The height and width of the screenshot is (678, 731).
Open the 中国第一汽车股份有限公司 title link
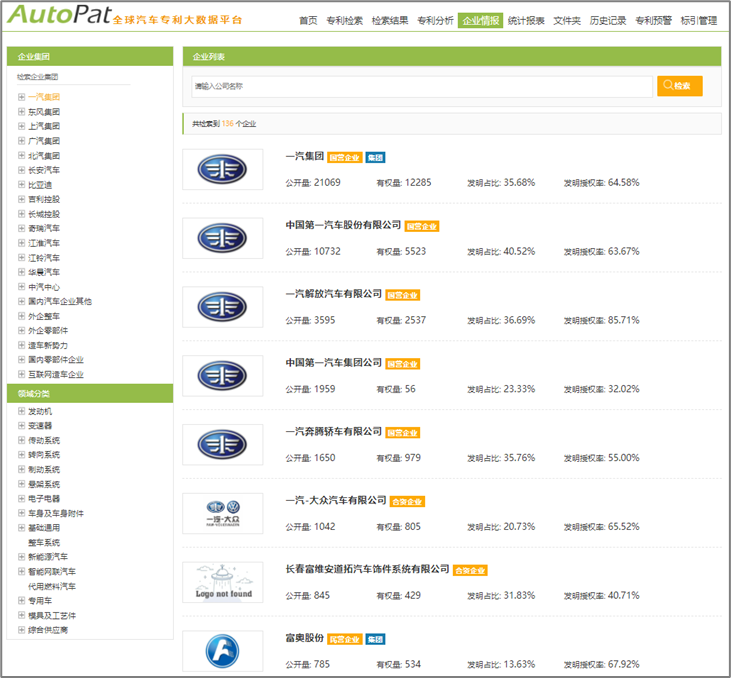[343, 225]
